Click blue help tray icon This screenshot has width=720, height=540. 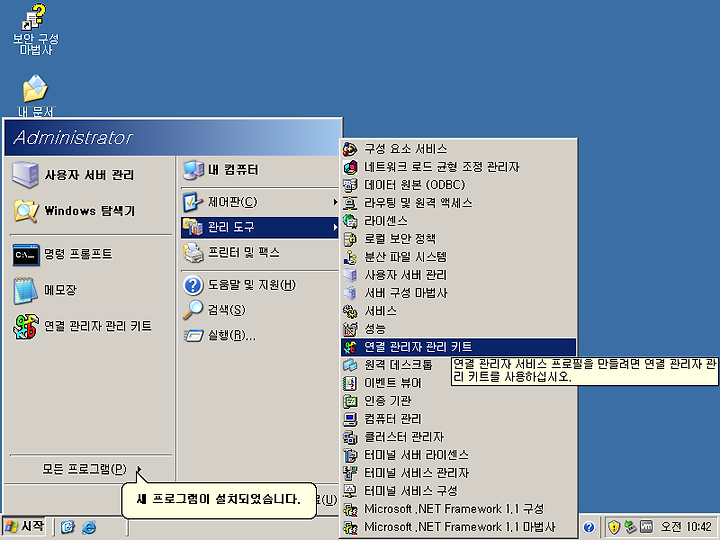589,527
